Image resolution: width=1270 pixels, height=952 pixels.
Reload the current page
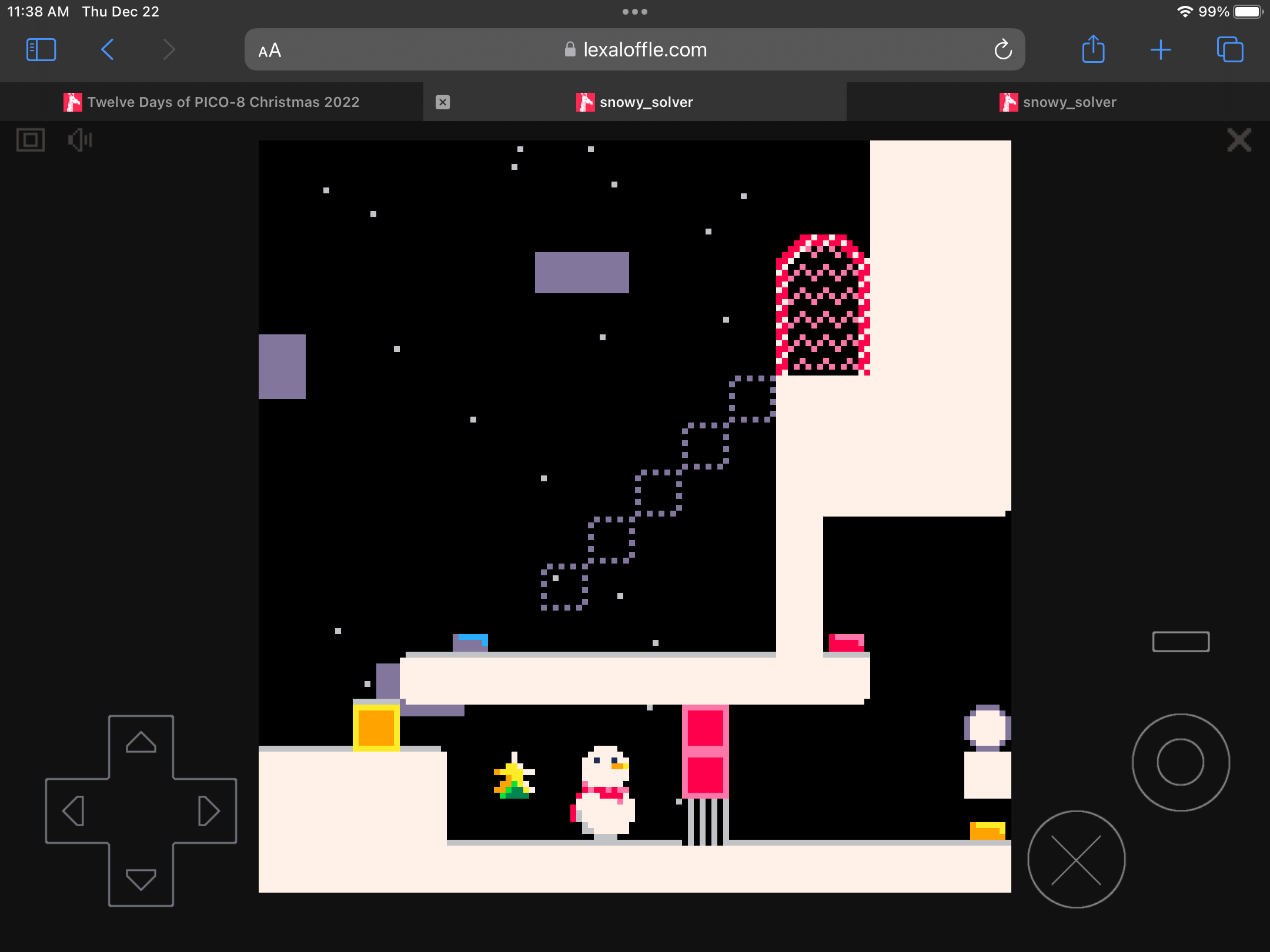pyautogui.click(x=1003, y=50)
